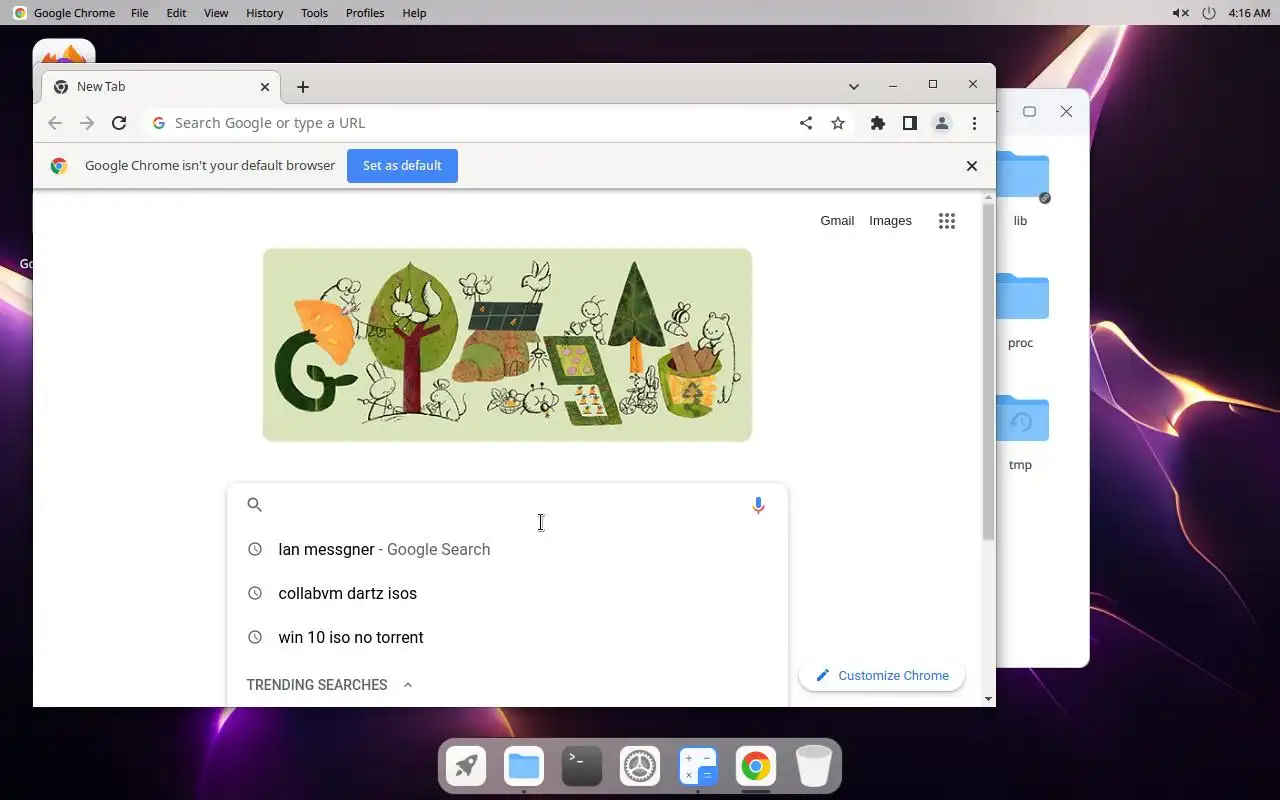Maximize the file manager window
The image size is (1280, 800).
(x=1029, y=112)
